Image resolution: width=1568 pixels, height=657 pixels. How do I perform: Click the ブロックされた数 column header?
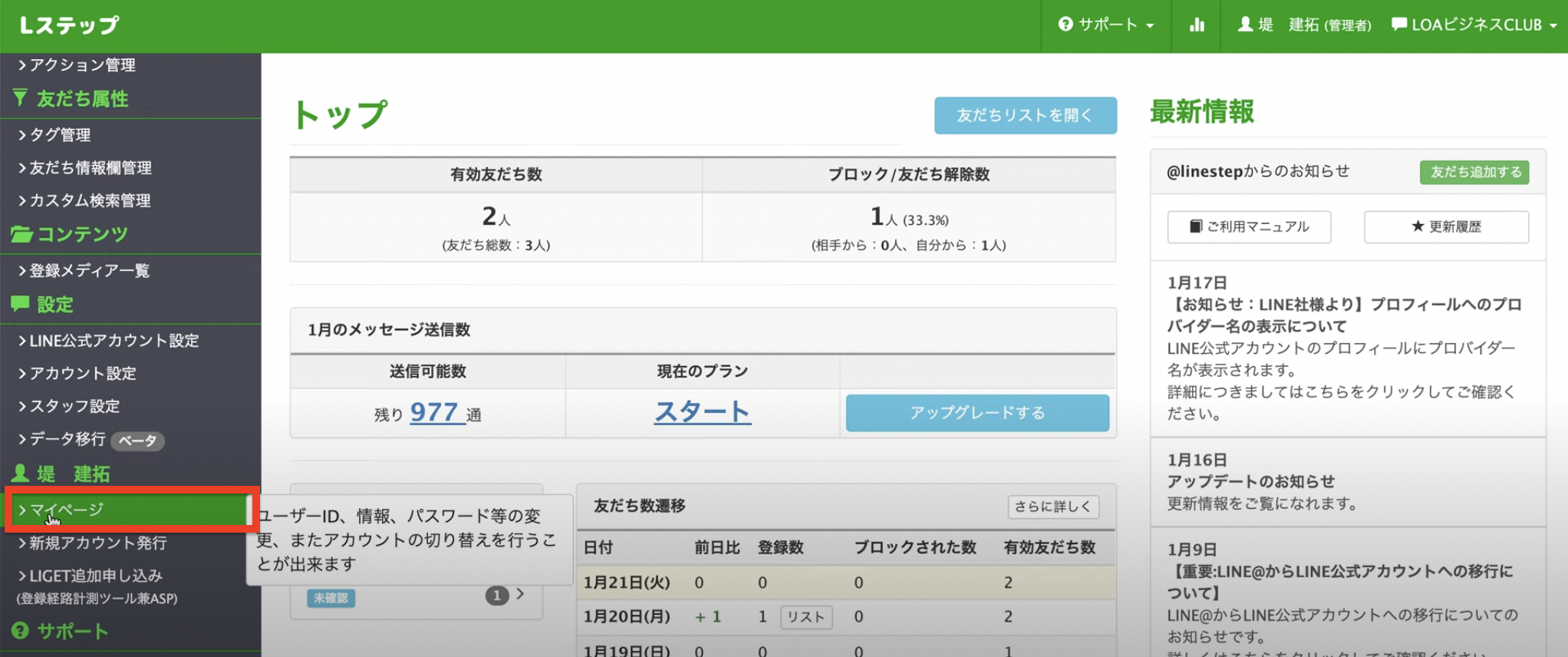point(915,547)
